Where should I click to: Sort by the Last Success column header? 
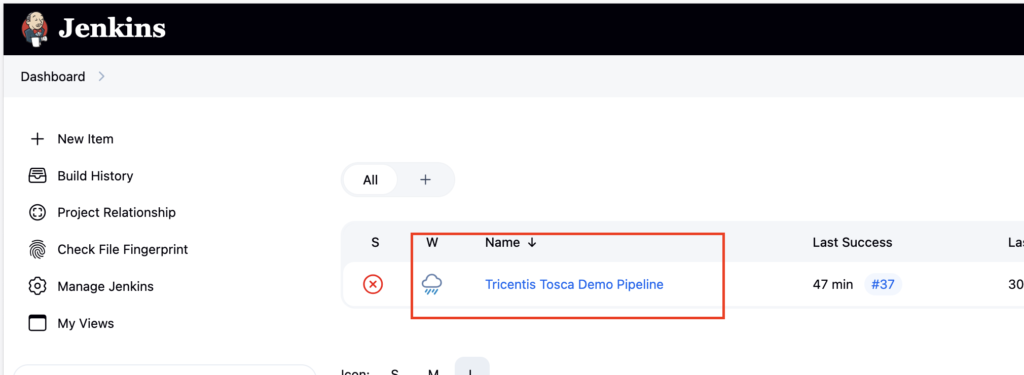(x=852, y=242)
